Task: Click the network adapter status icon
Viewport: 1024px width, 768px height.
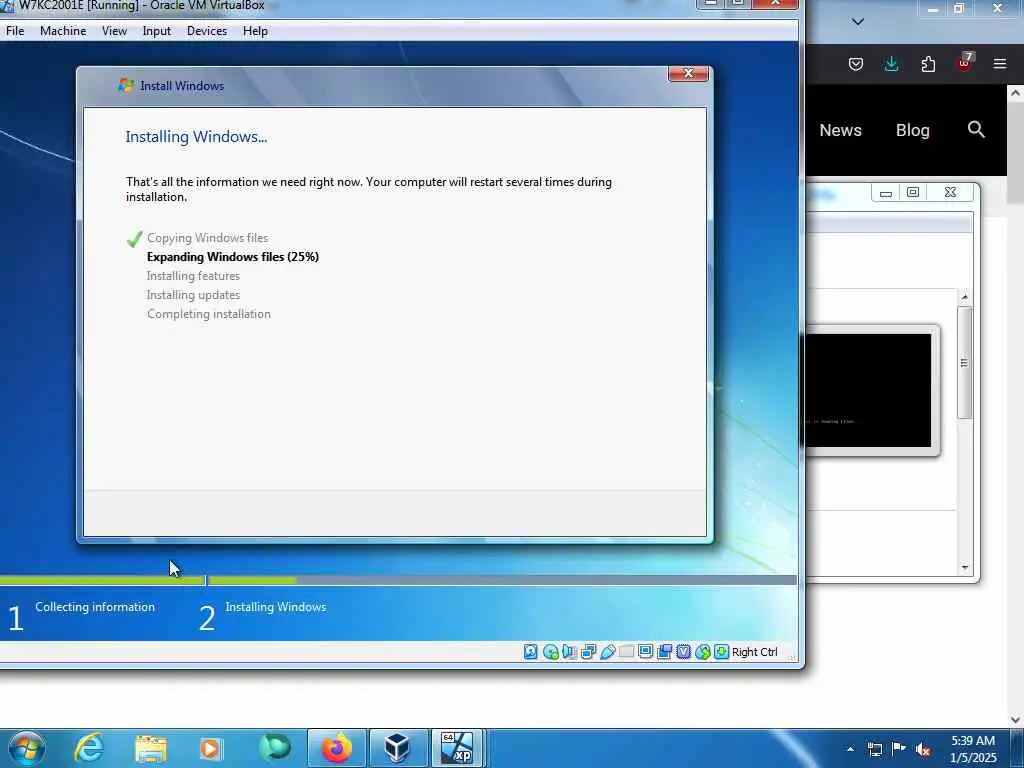Action: (x=588, y=652)
